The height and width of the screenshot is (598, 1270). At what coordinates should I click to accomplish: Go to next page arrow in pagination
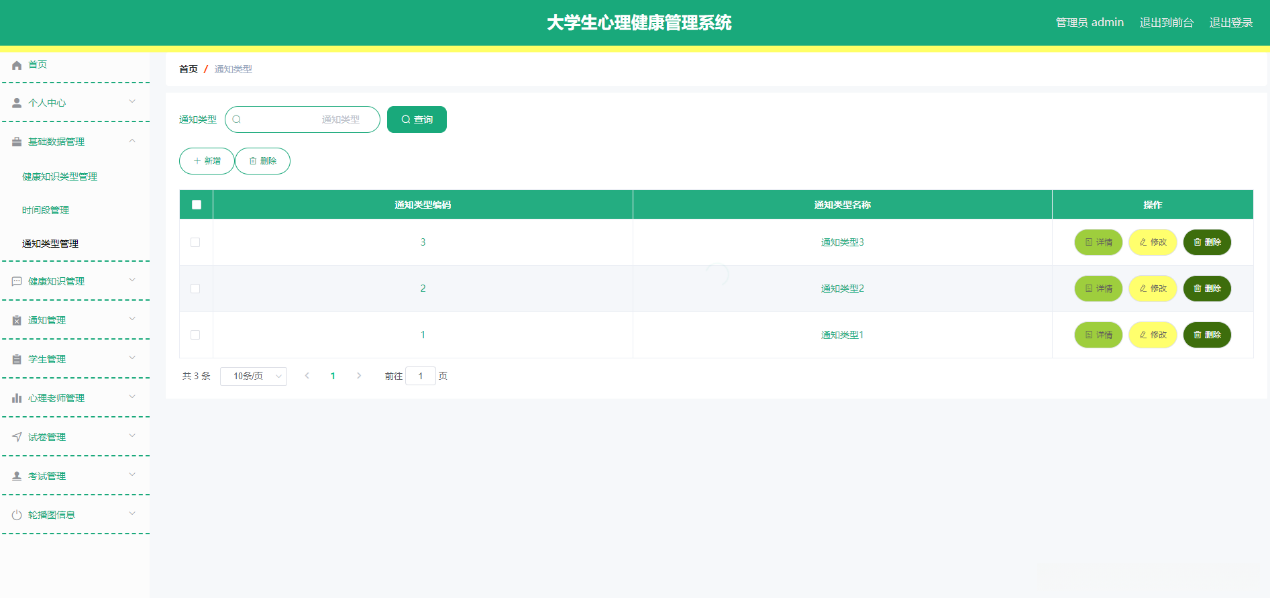(x=359, y=376)
